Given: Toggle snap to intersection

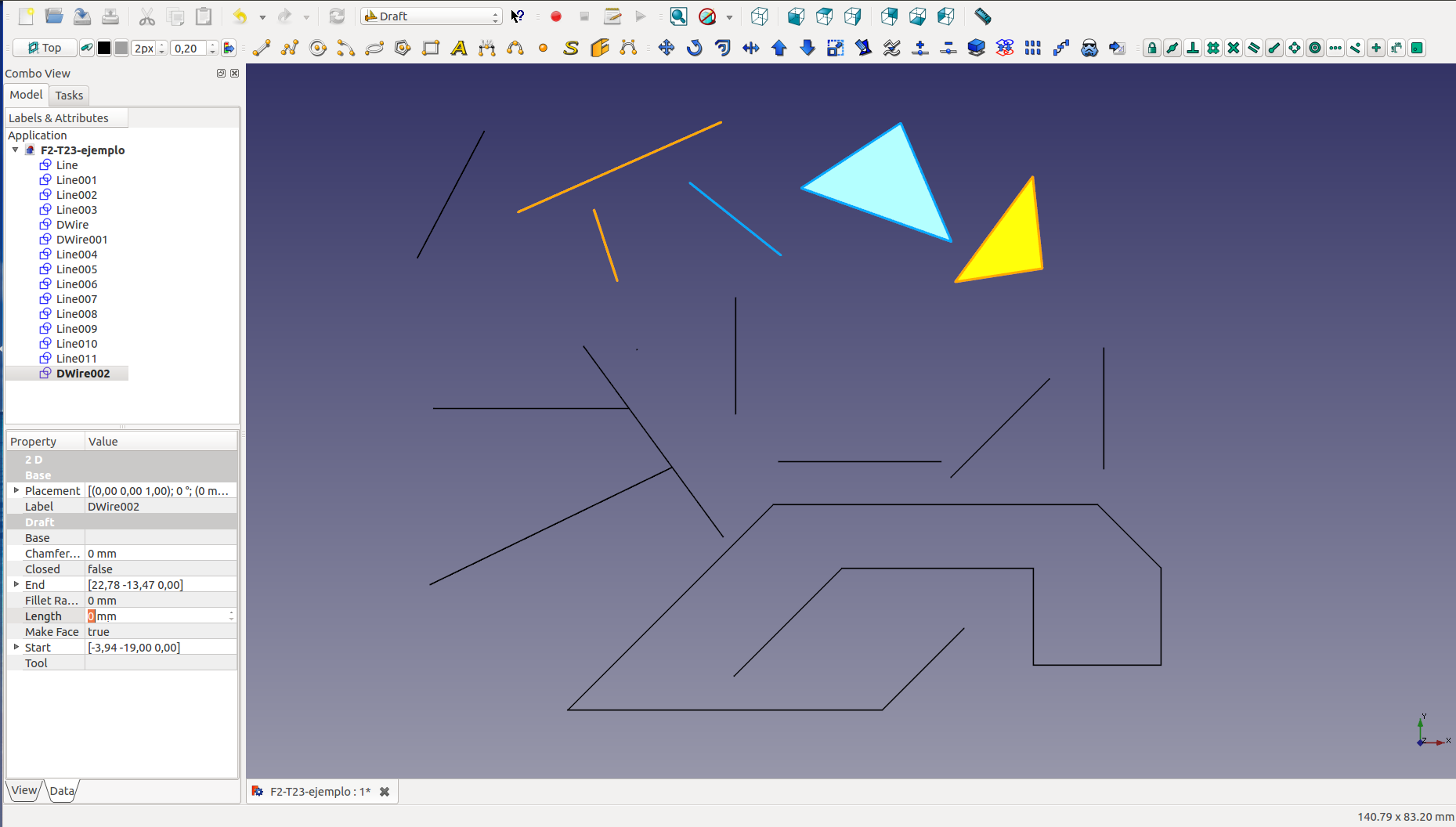Looking at the screenshot, I should tap(1234, 49).
